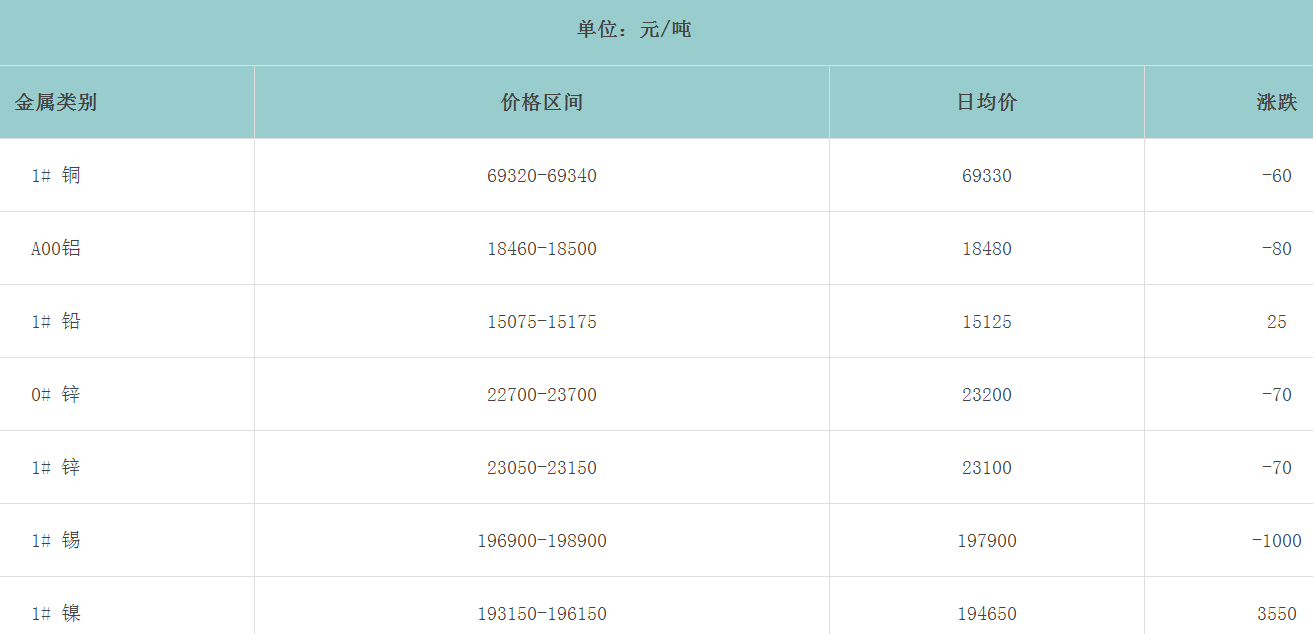Image resolution: width=1313 pixels, height=634 pixels.
Task: Select the A00铝 row label
Action: 56,249
